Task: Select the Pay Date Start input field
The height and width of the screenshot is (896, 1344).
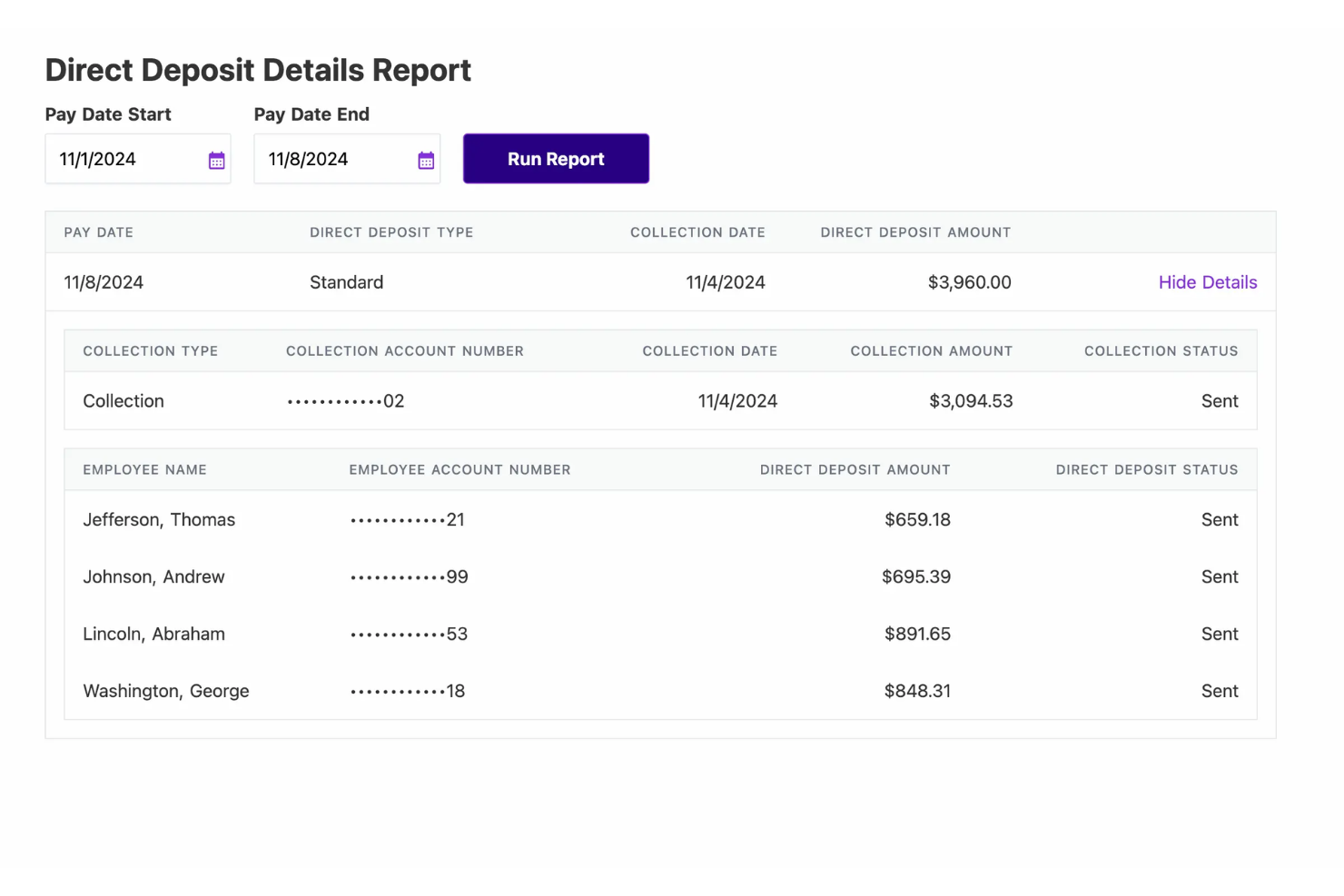Action: (127, 159)
